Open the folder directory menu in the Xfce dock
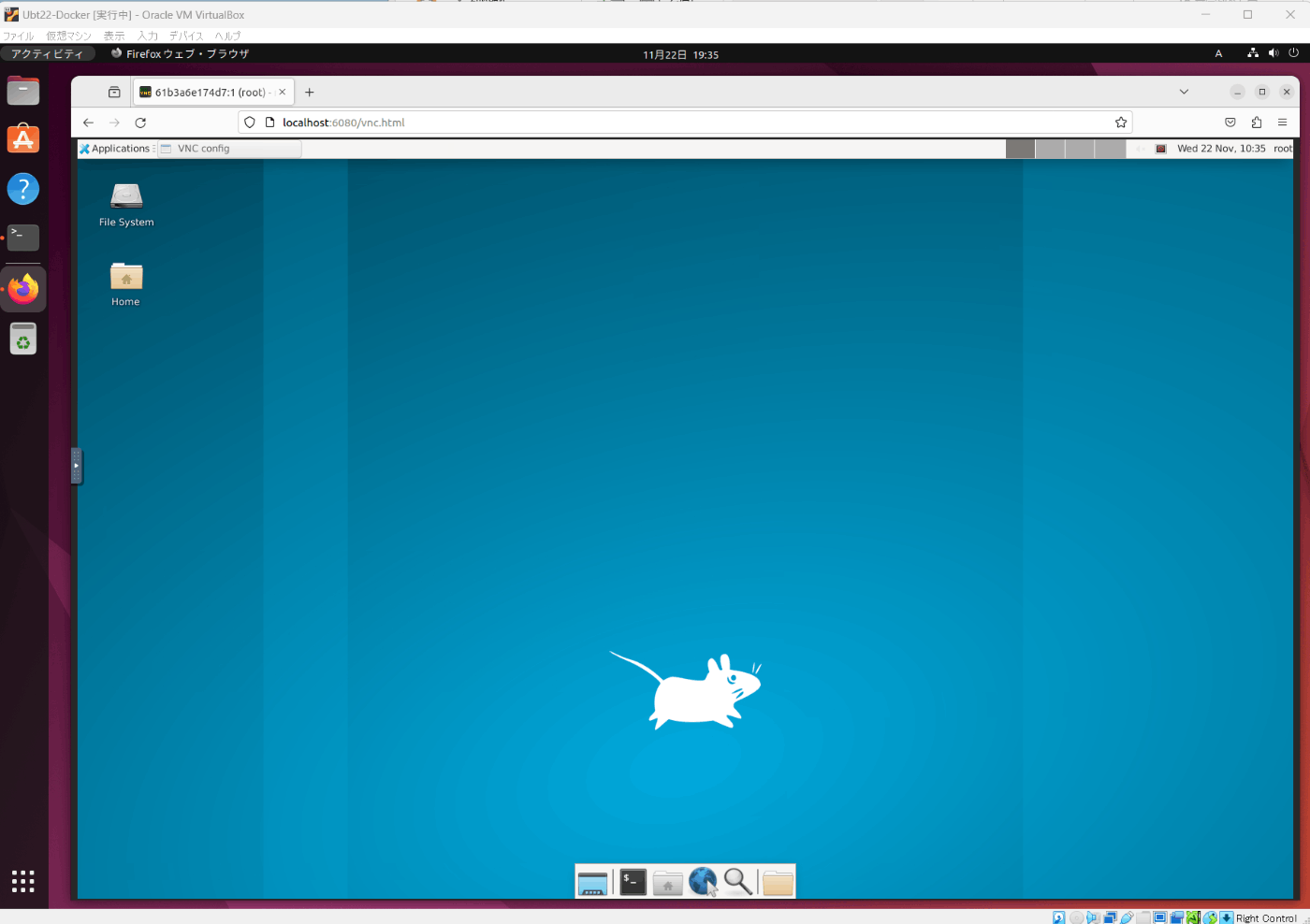The height and width of the screenshot is (924, 1310). (x=778, y=882)
